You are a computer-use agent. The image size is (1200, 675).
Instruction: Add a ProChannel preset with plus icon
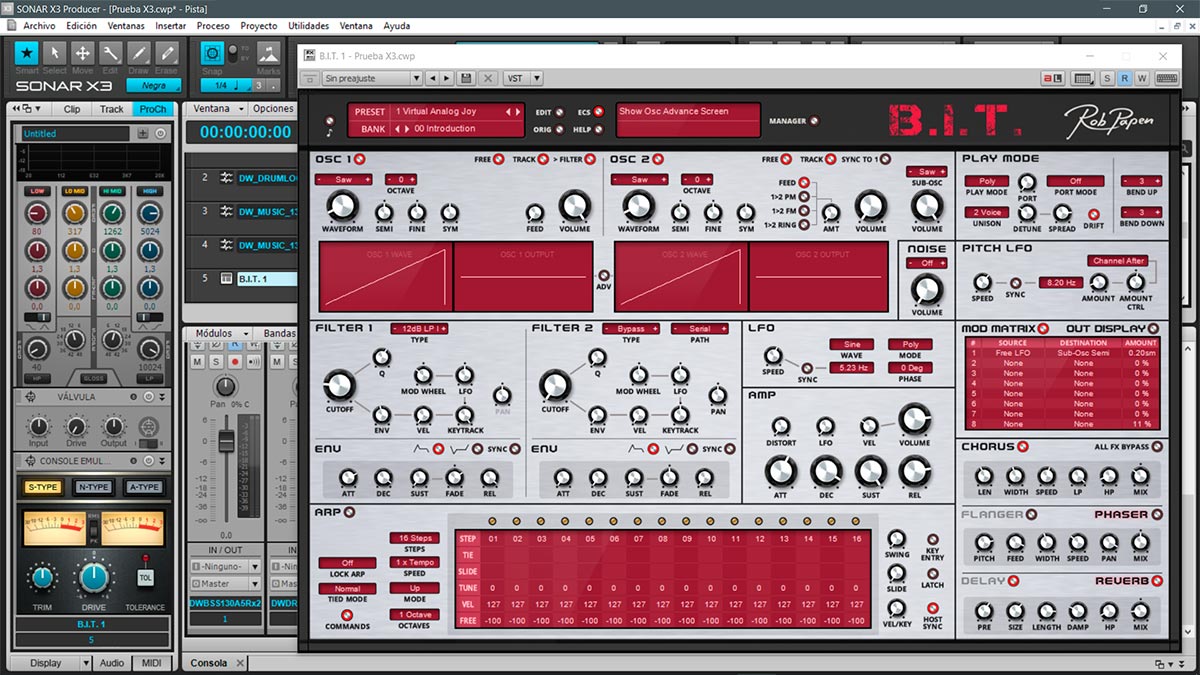click(x=143, y=133)
